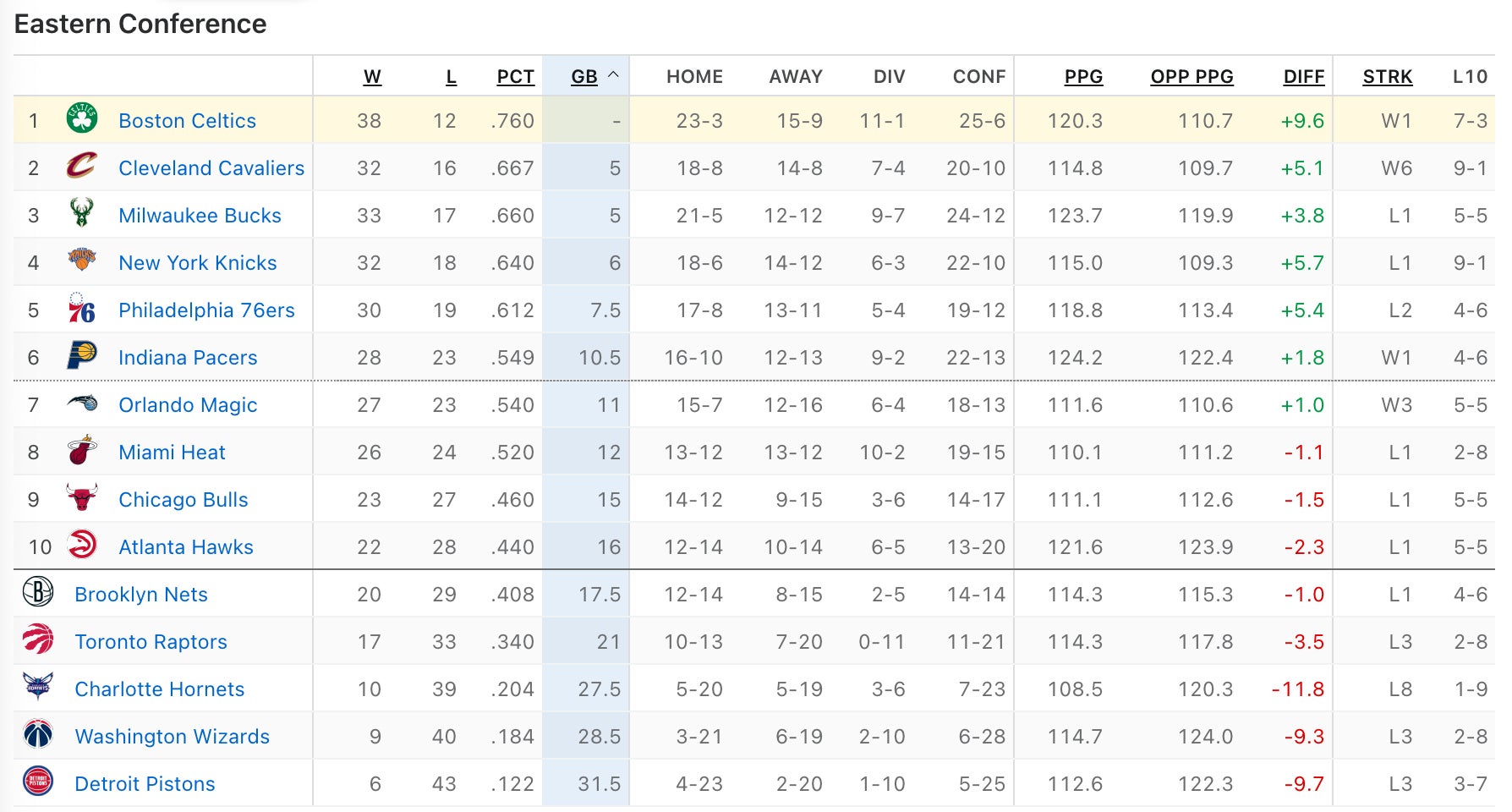Sort standings by W column
1512x812 pixels.
click(x=372, y=77)
